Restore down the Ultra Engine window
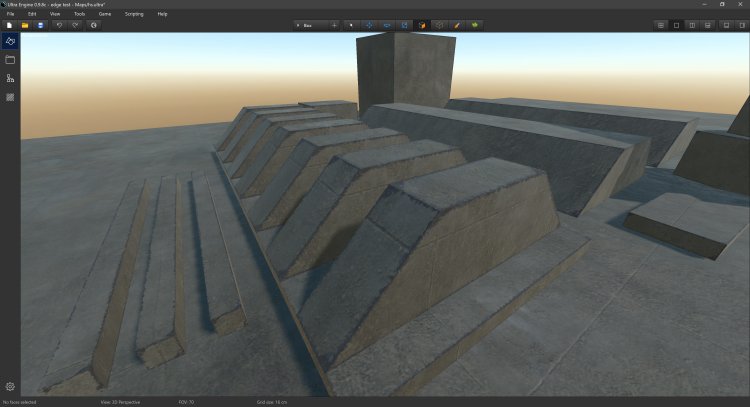The width and height of the screenshot is (750, 407). (722, 4)
